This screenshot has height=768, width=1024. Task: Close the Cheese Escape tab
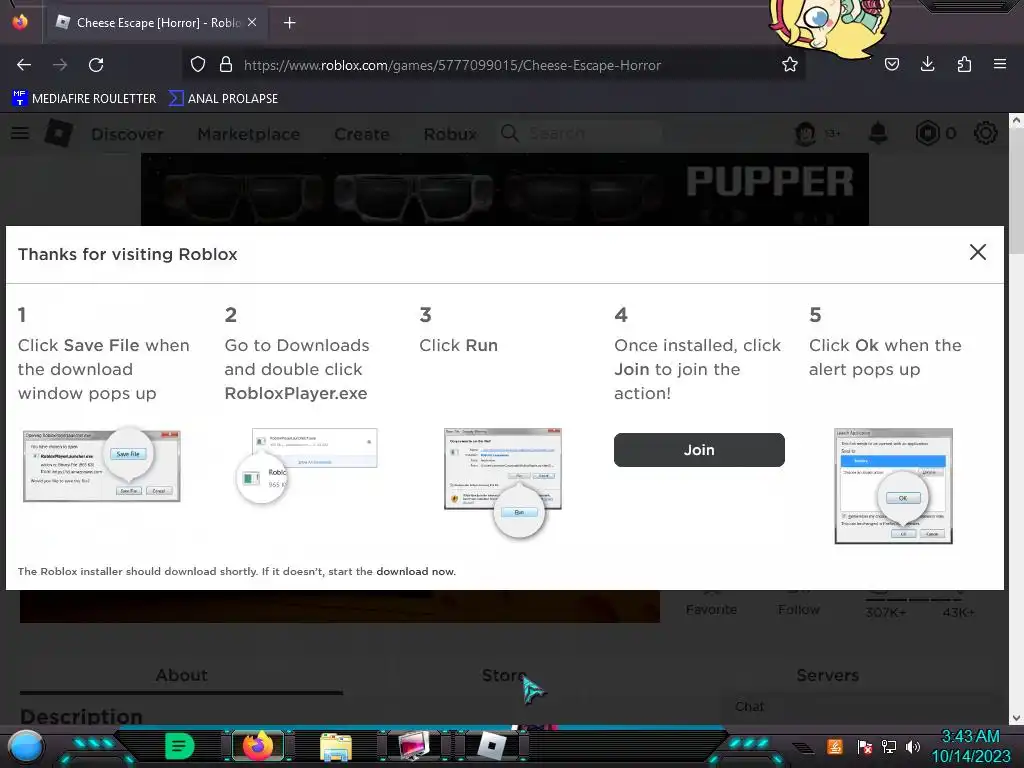[252, 22]
